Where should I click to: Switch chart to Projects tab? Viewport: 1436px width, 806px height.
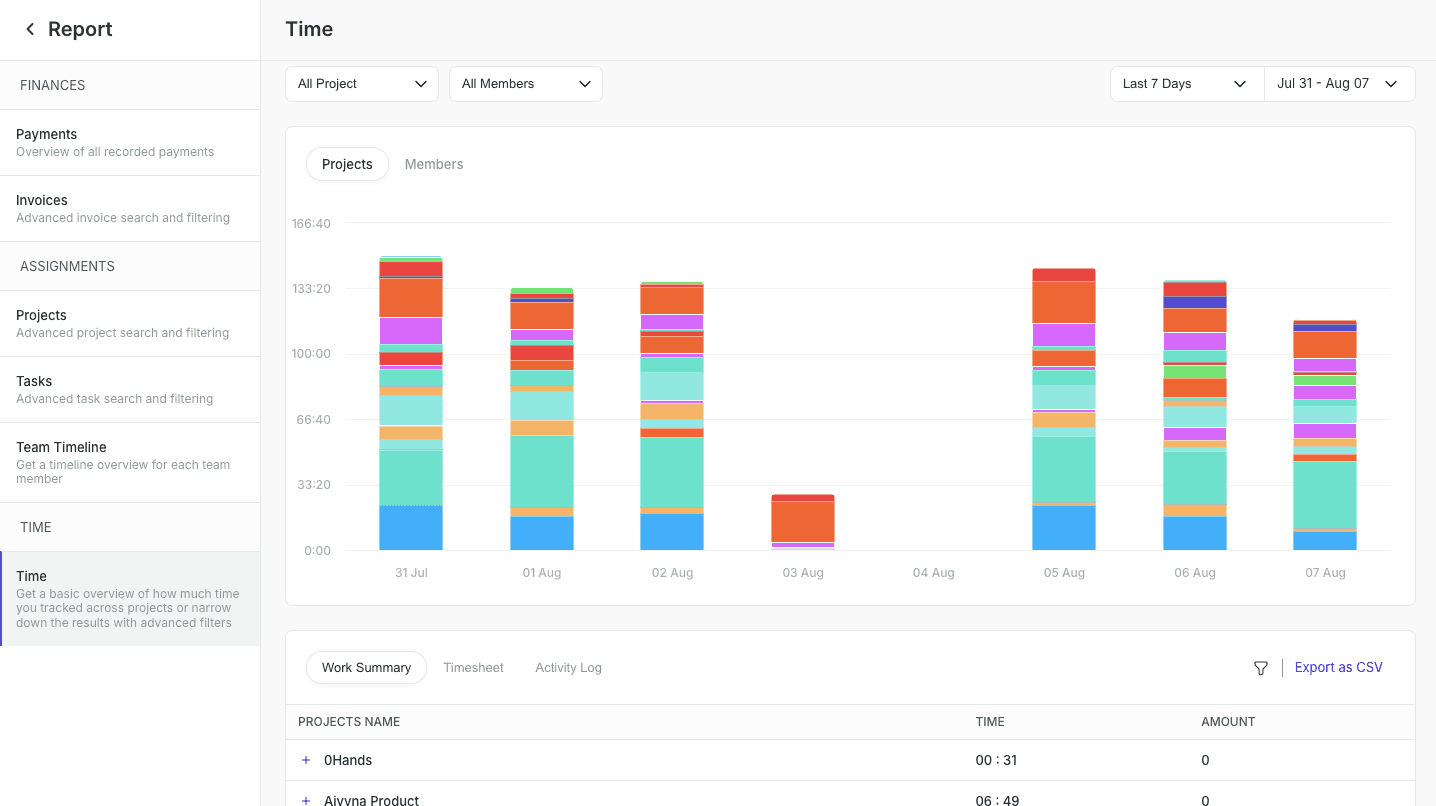[347, 164]
